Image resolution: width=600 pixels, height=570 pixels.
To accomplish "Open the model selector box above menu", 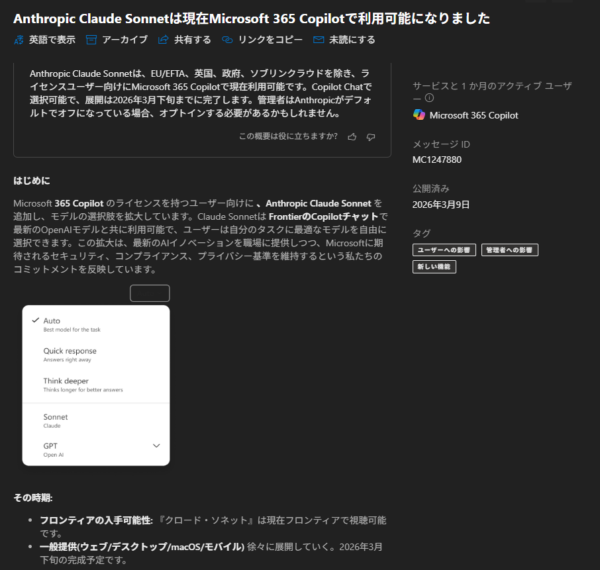I will coord(149,293).
